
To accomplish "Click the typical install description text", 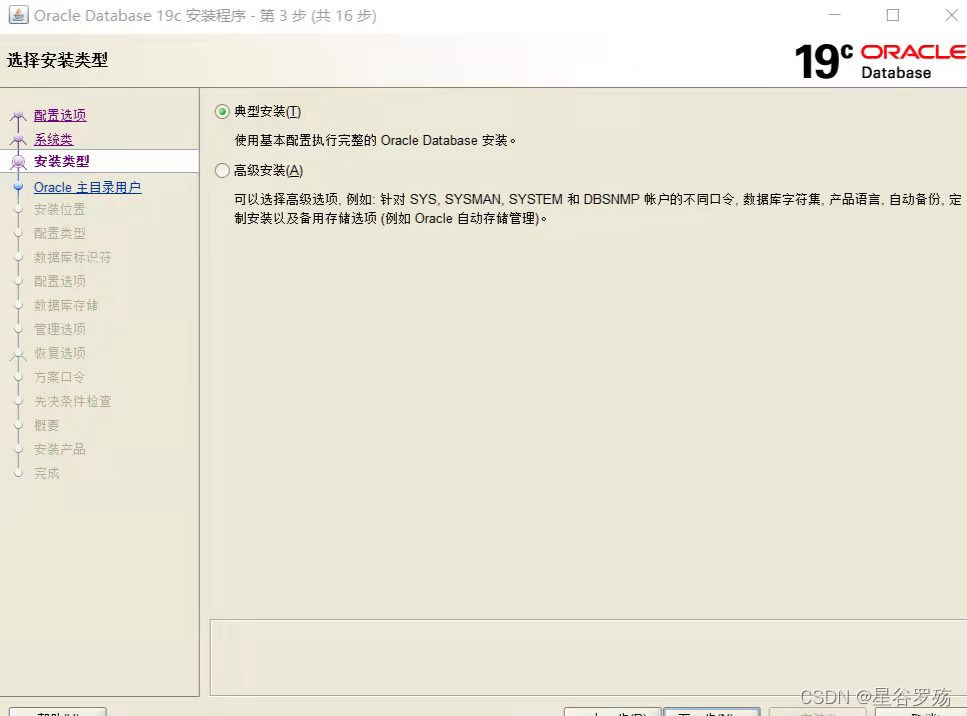I will [375, 141].
